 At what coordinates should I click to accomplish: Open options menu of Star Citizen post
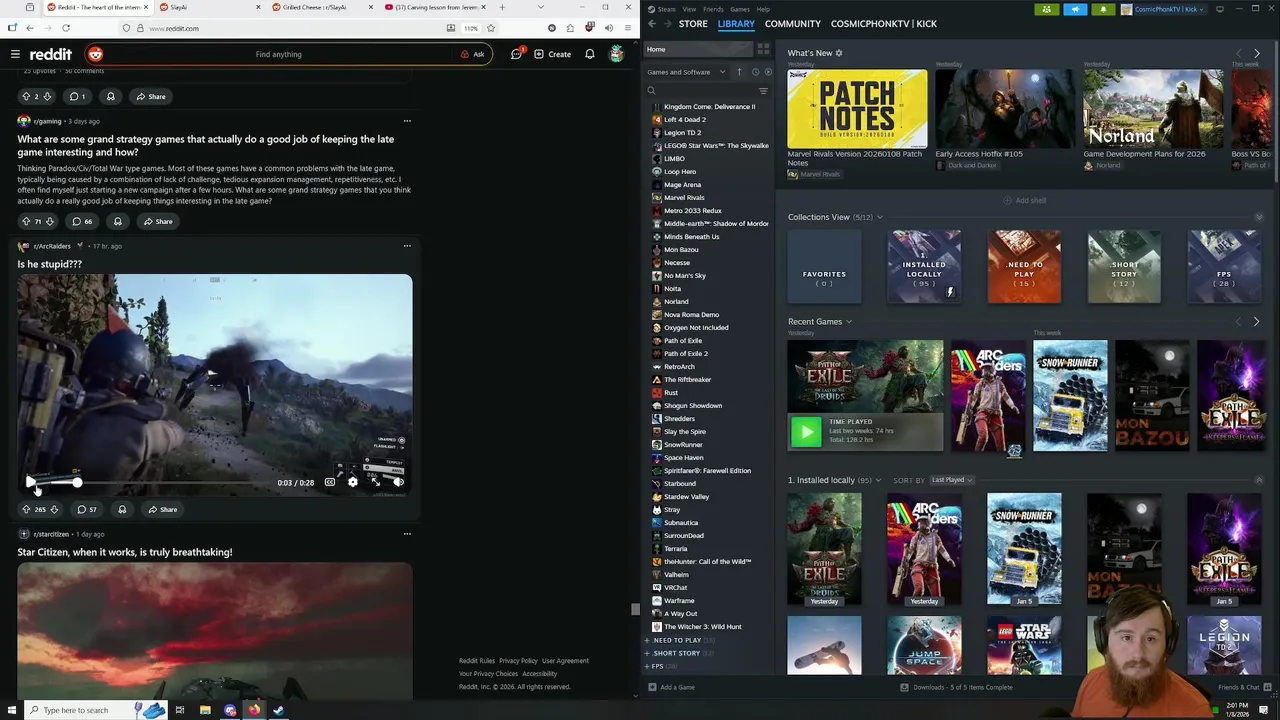tap(406, 534)
